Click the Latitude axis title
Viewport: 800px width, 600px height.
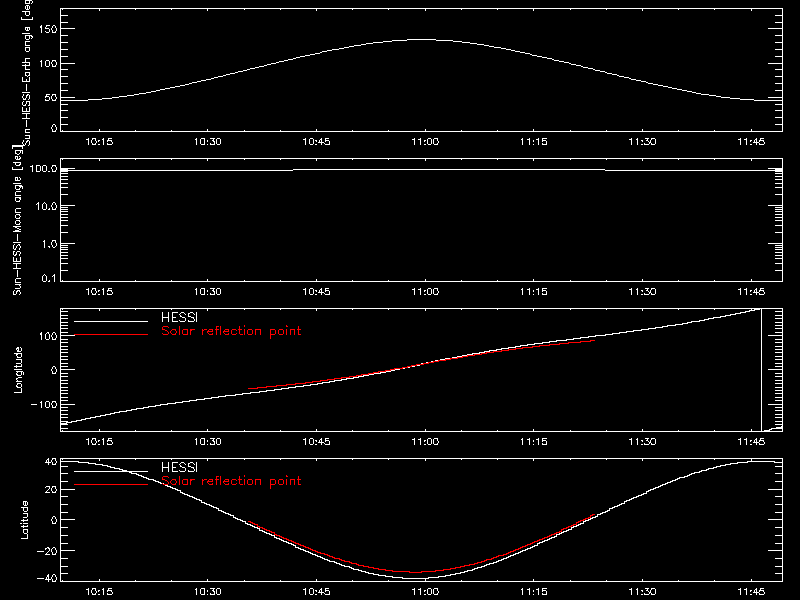24,520
